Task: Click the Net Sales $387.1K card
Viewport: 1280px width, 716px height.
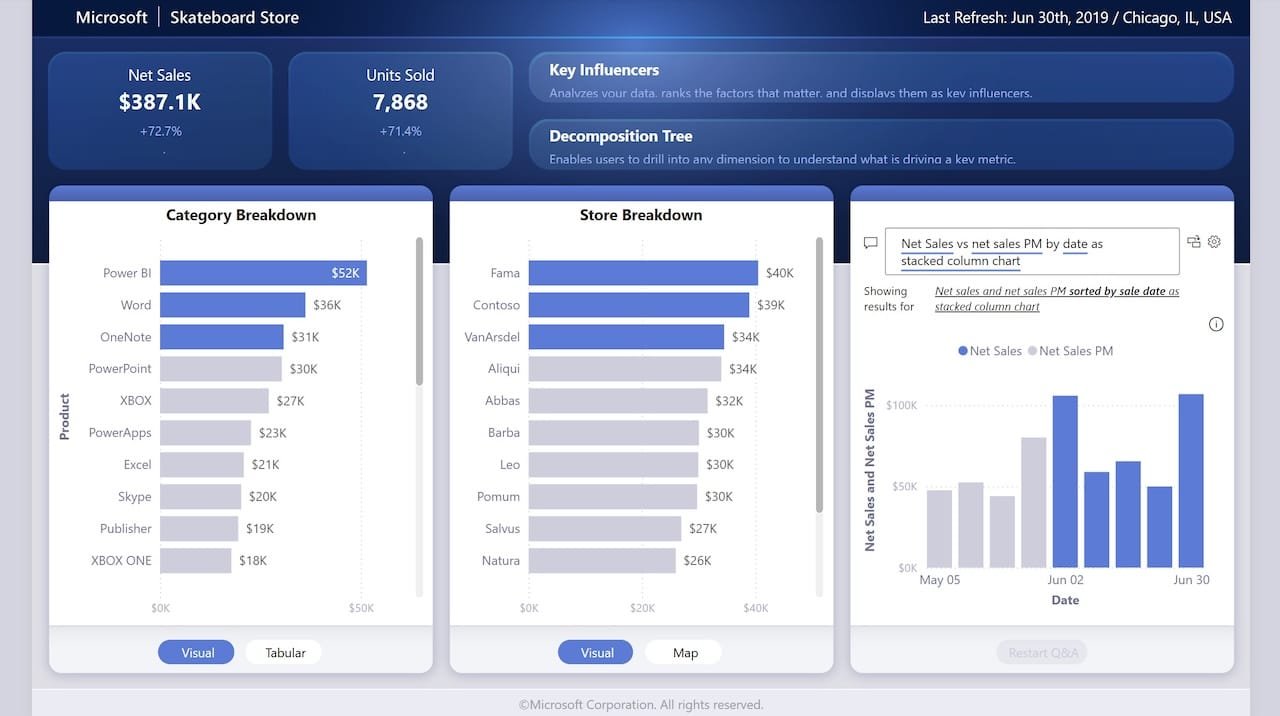Action: 160,110
